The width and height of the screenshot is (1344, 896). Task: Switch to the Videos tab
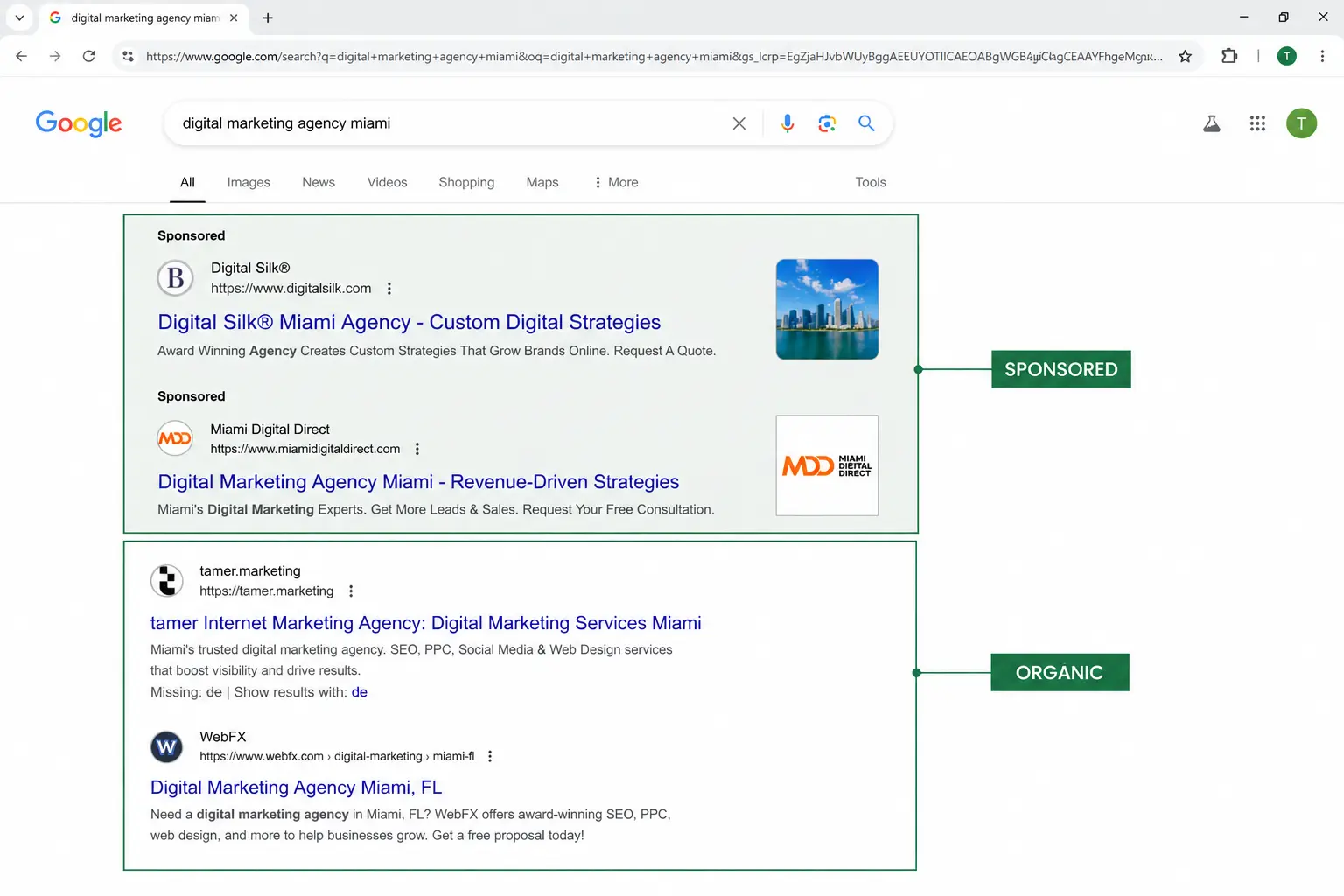pos(387,182)
